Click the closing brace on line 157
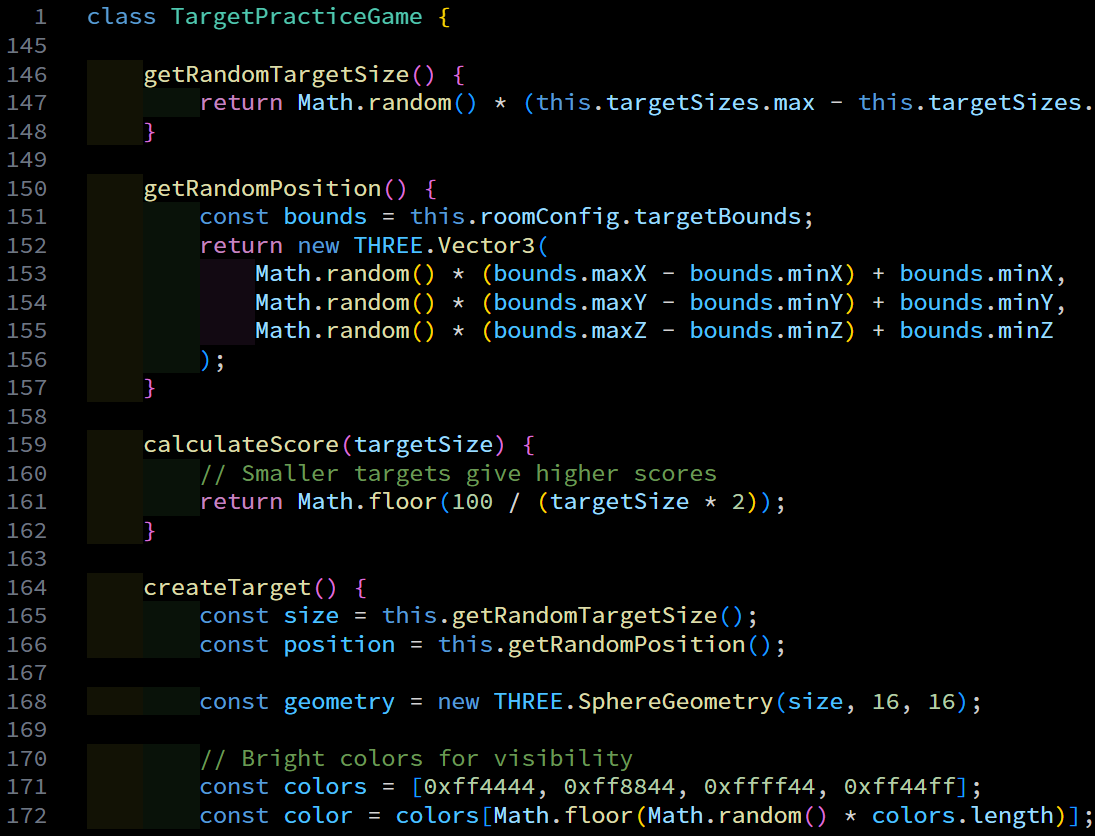1095x836 pixels. 149,388
